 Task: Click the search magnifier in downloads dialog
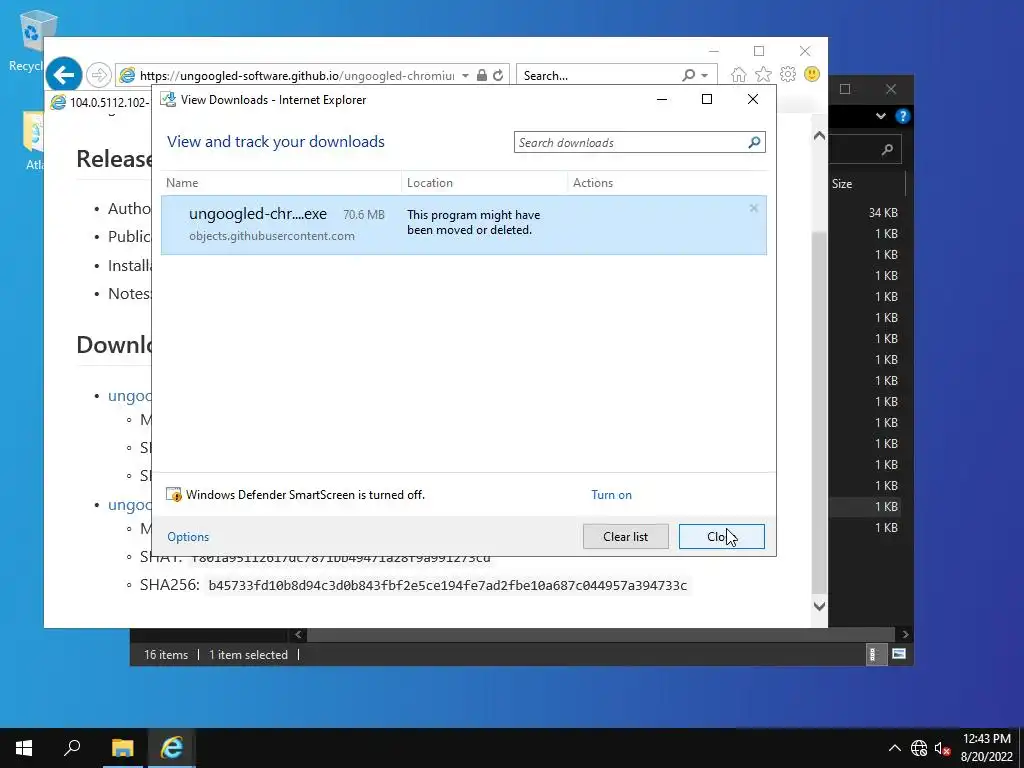coord(754,142)
